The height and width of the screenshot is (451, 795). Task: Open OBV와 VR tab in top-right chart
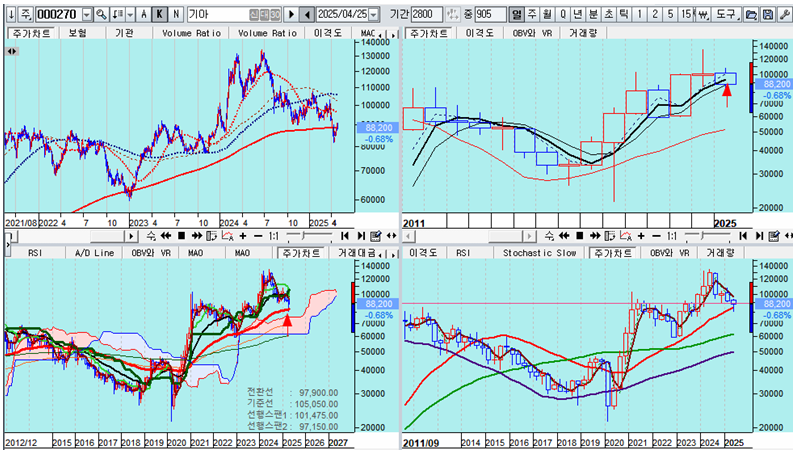coord(531,33)
